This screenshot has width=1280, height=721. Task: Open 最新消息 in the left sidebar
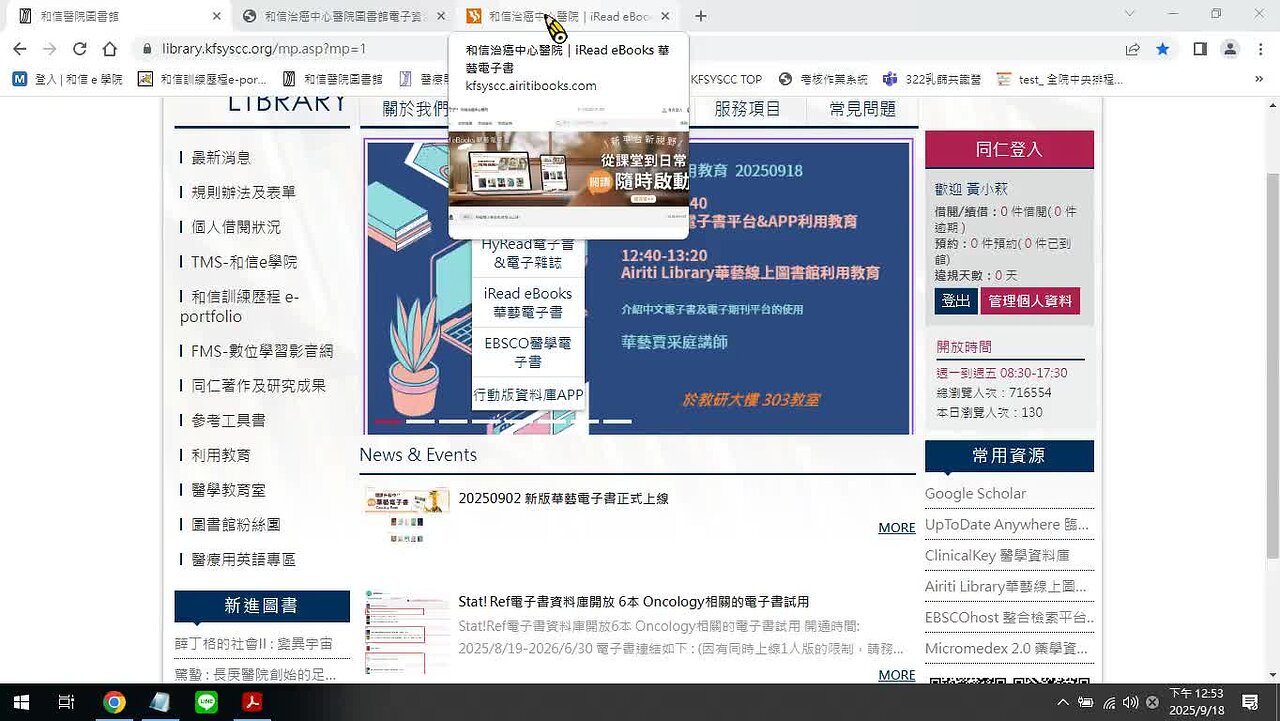click(221, 158)
